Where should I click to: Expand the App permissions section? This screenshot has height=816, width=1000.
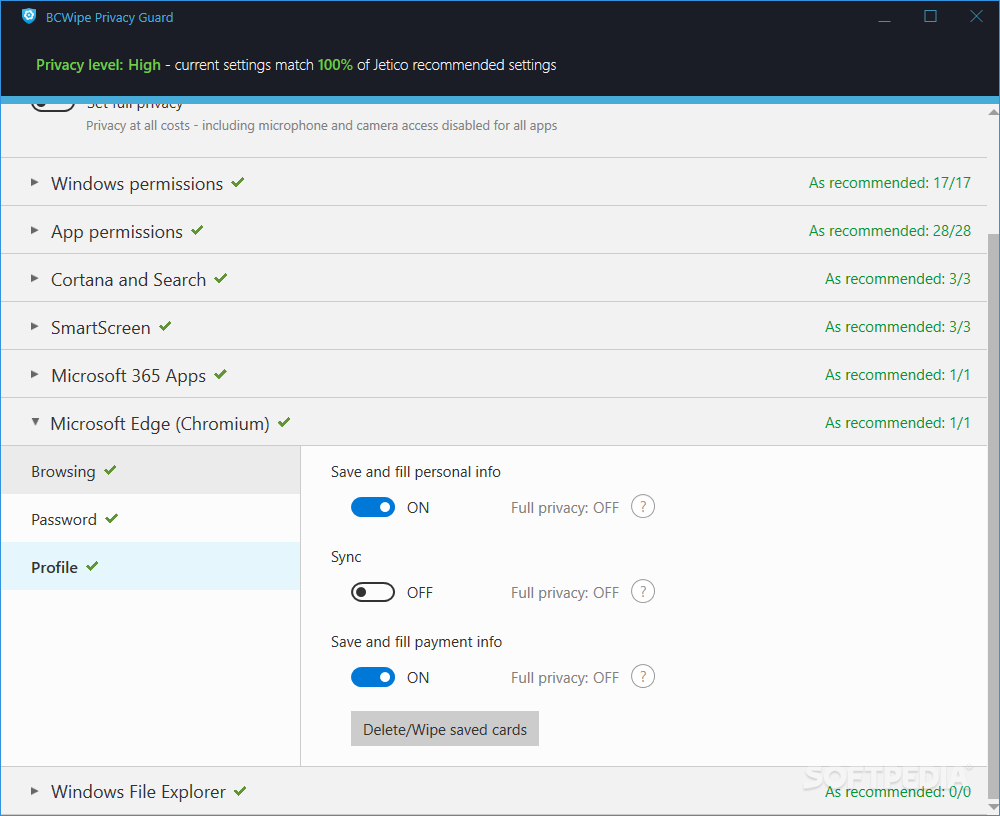tap(34, 230)
